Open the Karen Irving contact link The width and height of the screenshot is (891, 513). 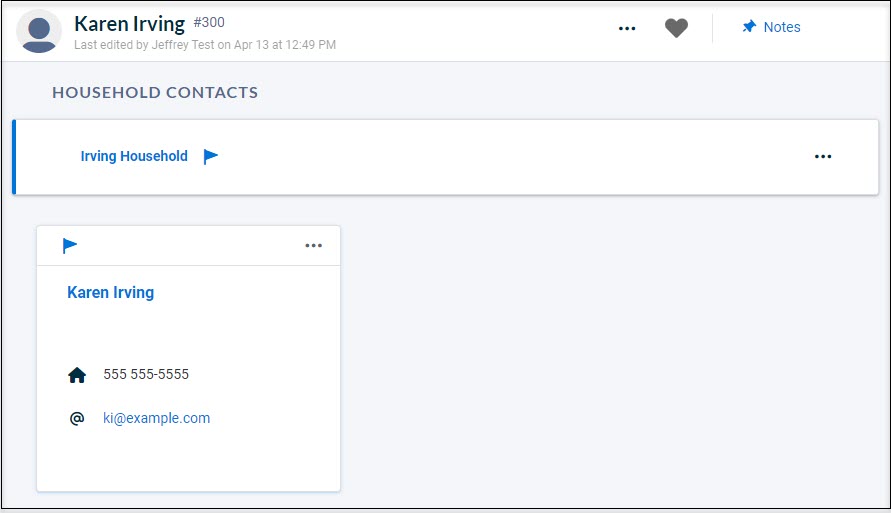(x=111, y=292)
